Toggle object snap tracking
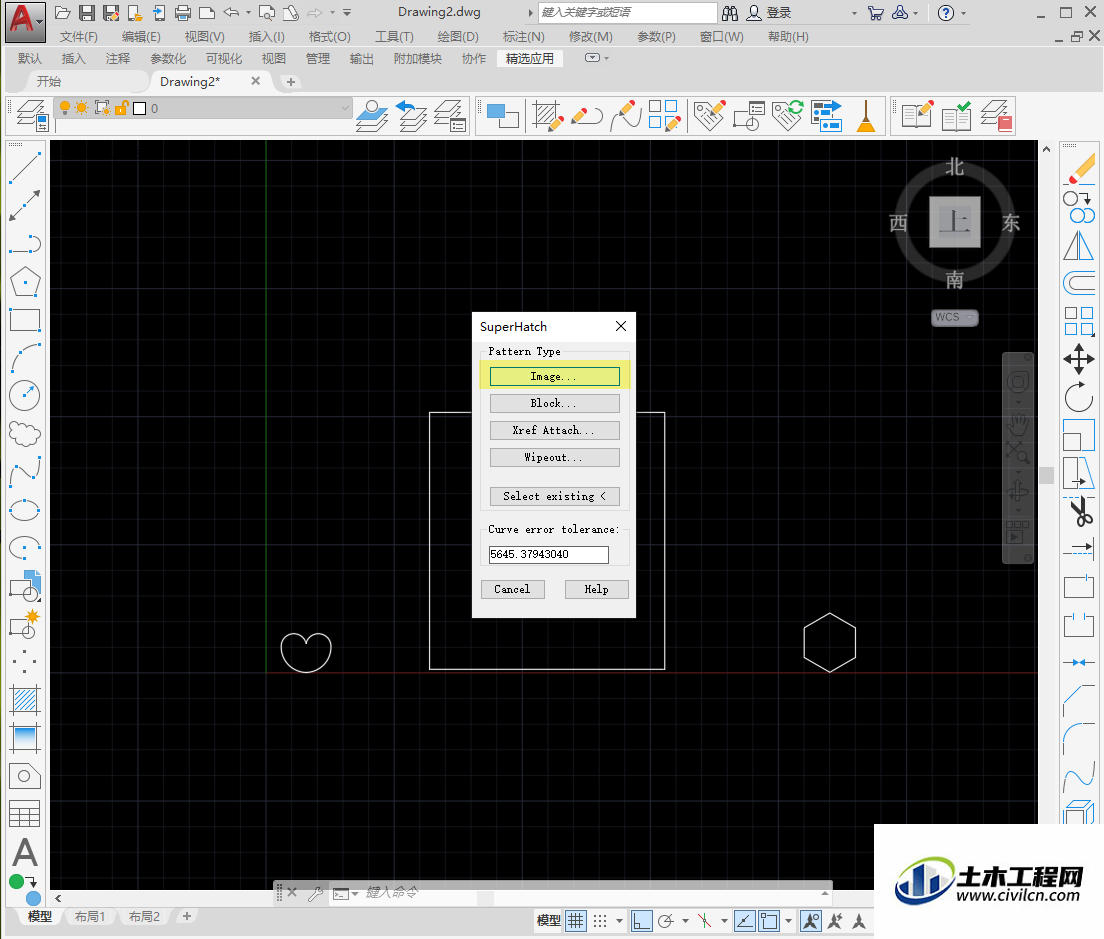This screenshot has height=939, width=1104. pyautogui.click(x=745, y=921)
